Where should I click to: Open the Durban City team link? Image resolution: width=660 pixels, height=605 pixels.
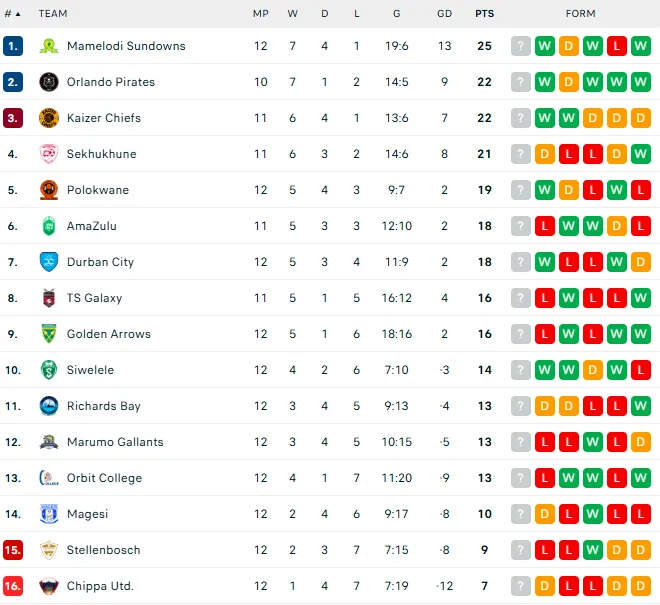point(100,262)
